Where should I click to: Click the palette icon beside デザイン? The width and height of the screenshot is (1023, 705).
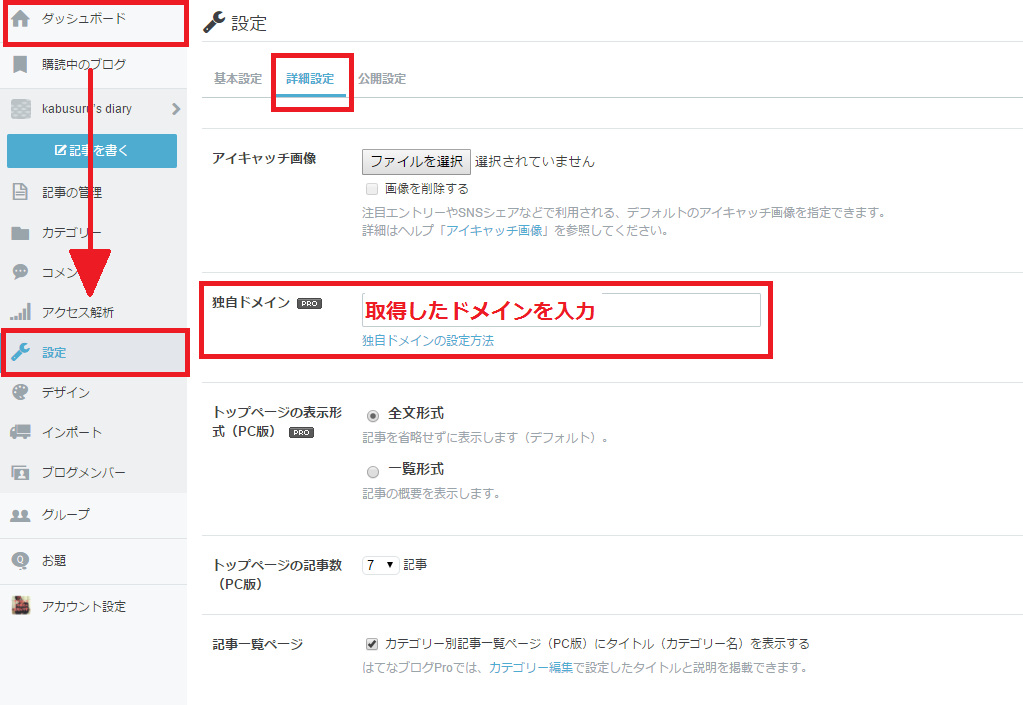coord(20,392)
